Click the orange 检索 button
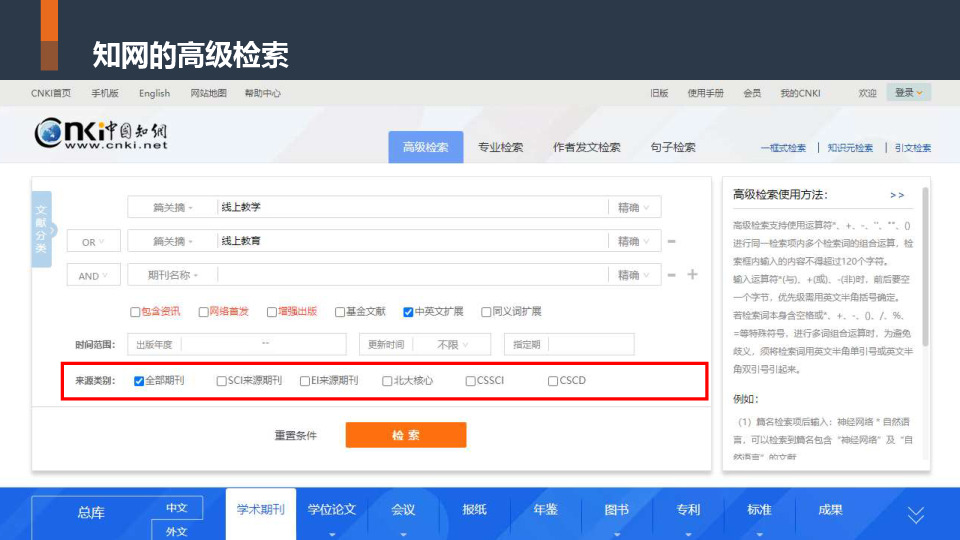The height and width of the screenshot is (540, 960). point(406,435)
